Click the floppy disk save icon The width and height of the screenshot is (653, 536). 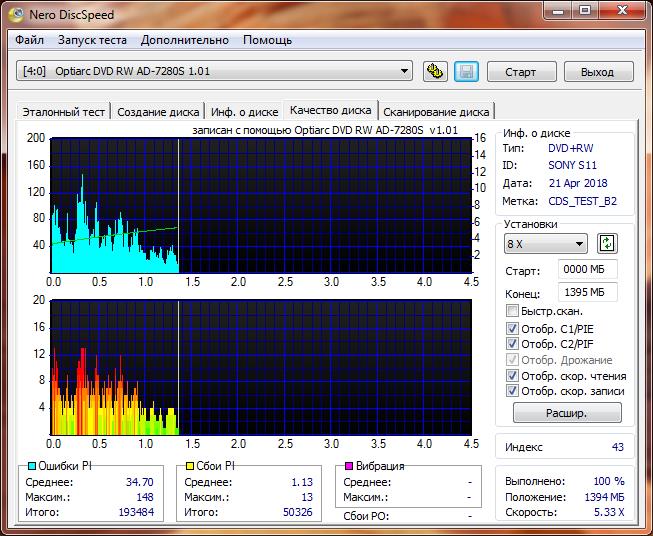[465, 72]
